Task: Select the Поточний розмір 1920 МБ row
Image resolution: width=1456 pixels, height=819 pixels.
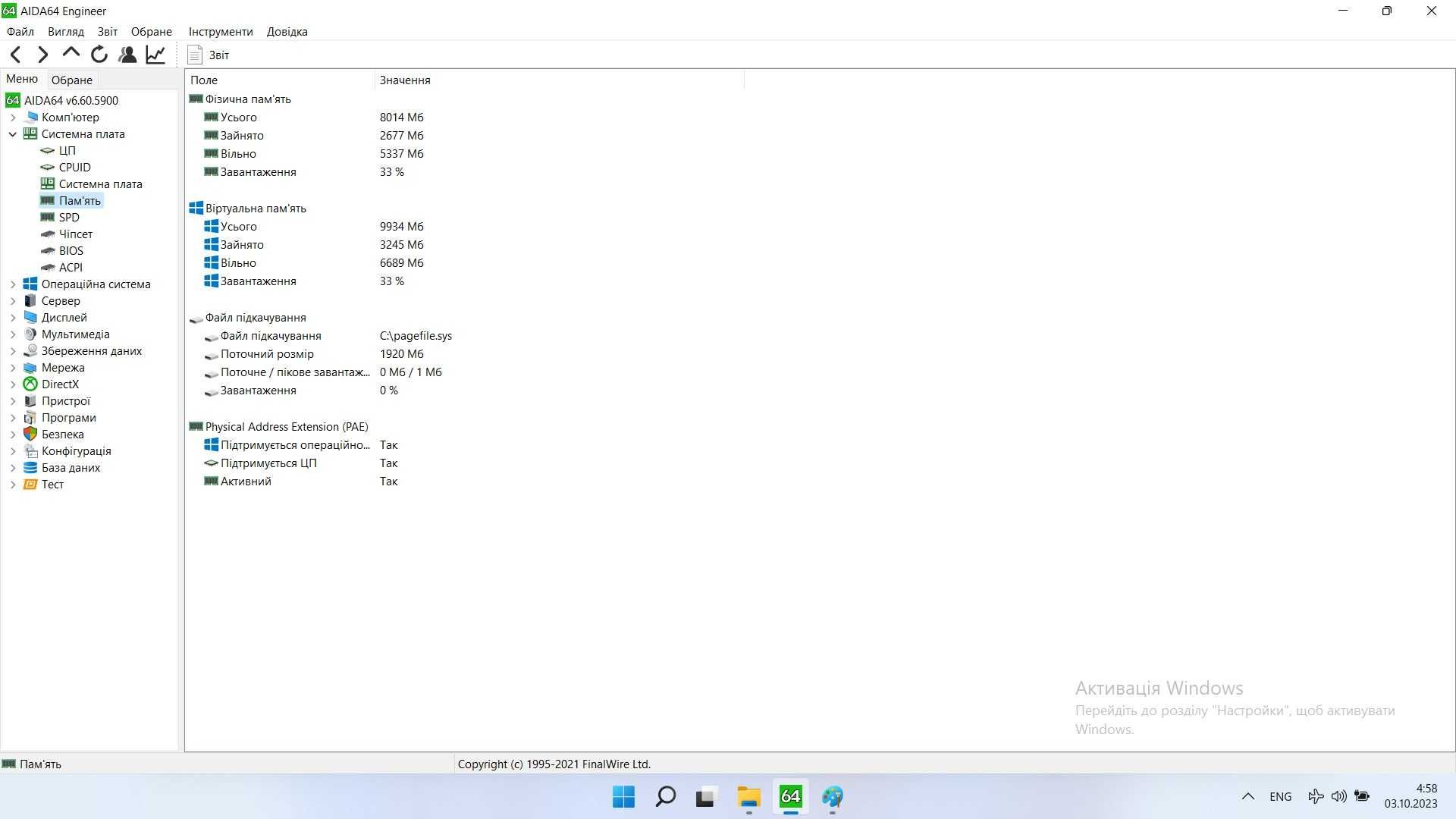Action: [x=315, y=354]
